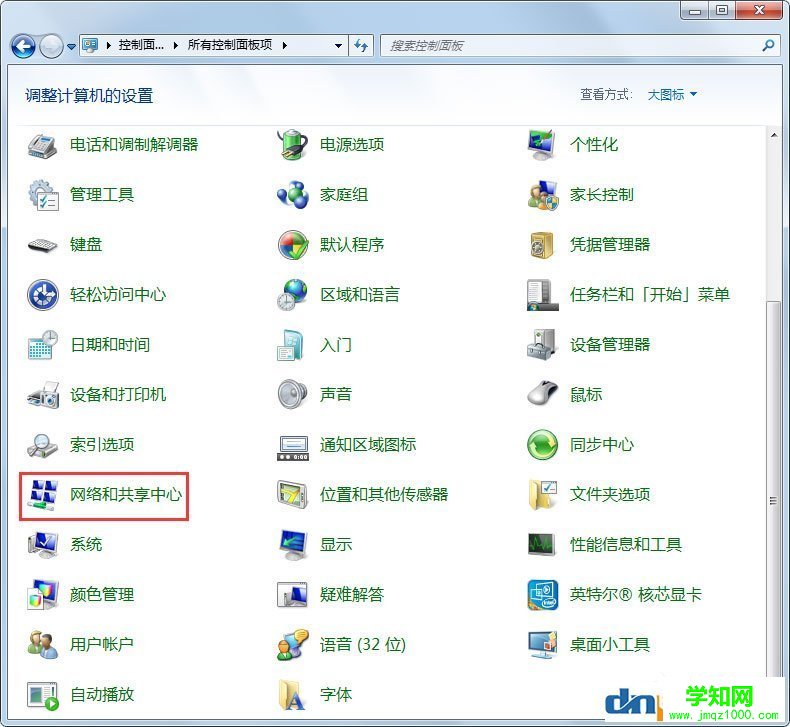790x727 pixels.
Task: Open the 大图标 view mode dropdown
Action: [x=672, y=94]
